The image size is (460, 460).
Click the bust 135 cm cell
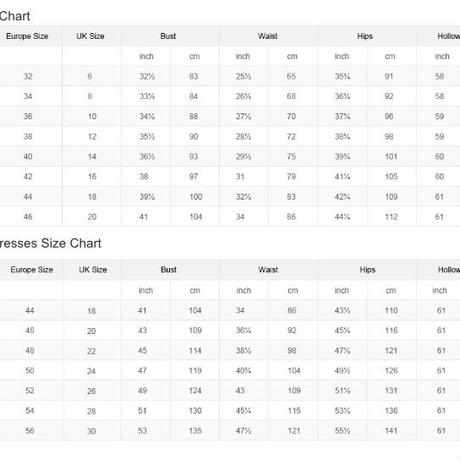click(x=195, y=430)
